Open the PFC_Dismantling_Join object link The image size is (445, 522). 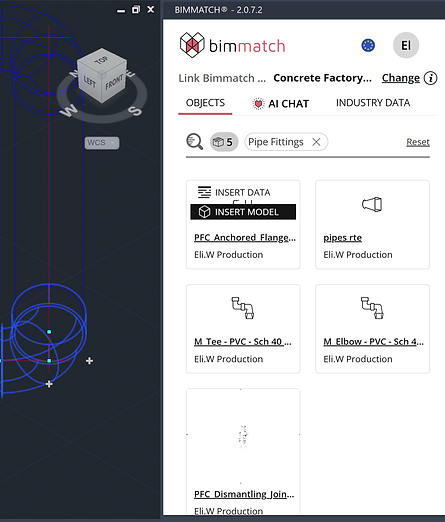tap(244, 494)
